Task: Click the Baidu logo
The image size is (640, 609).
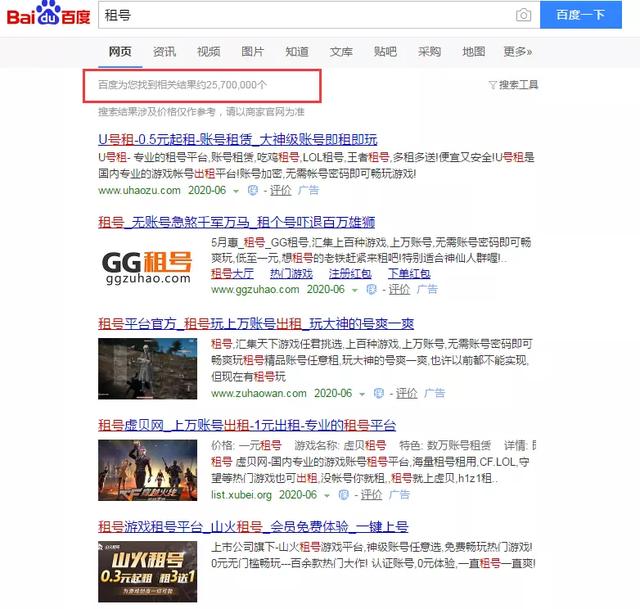Action: (45, 16)
